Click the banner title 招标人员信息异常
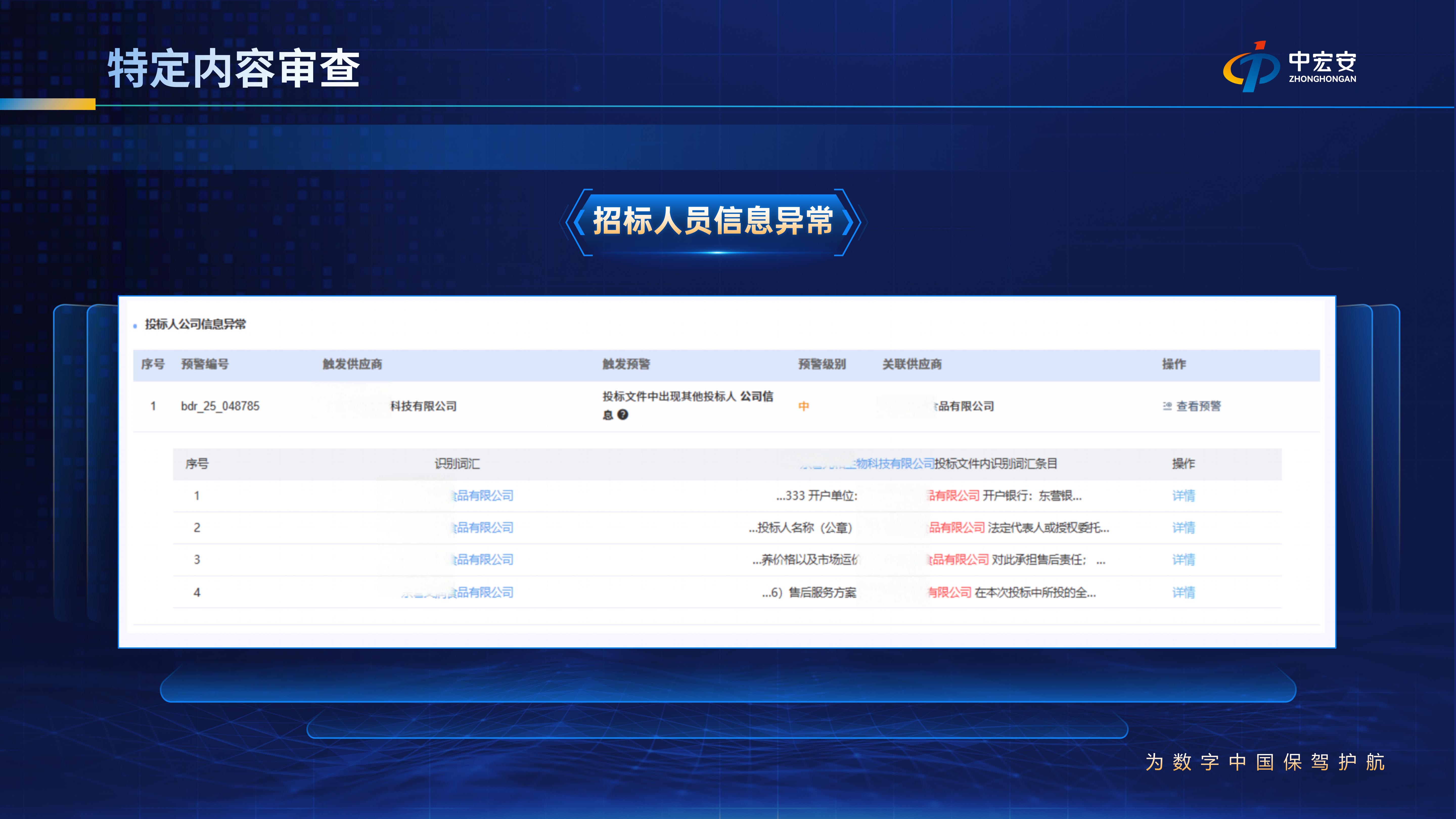Viewport: 1456px width, 819px height. pyautogui.click(x=713, y=220)
